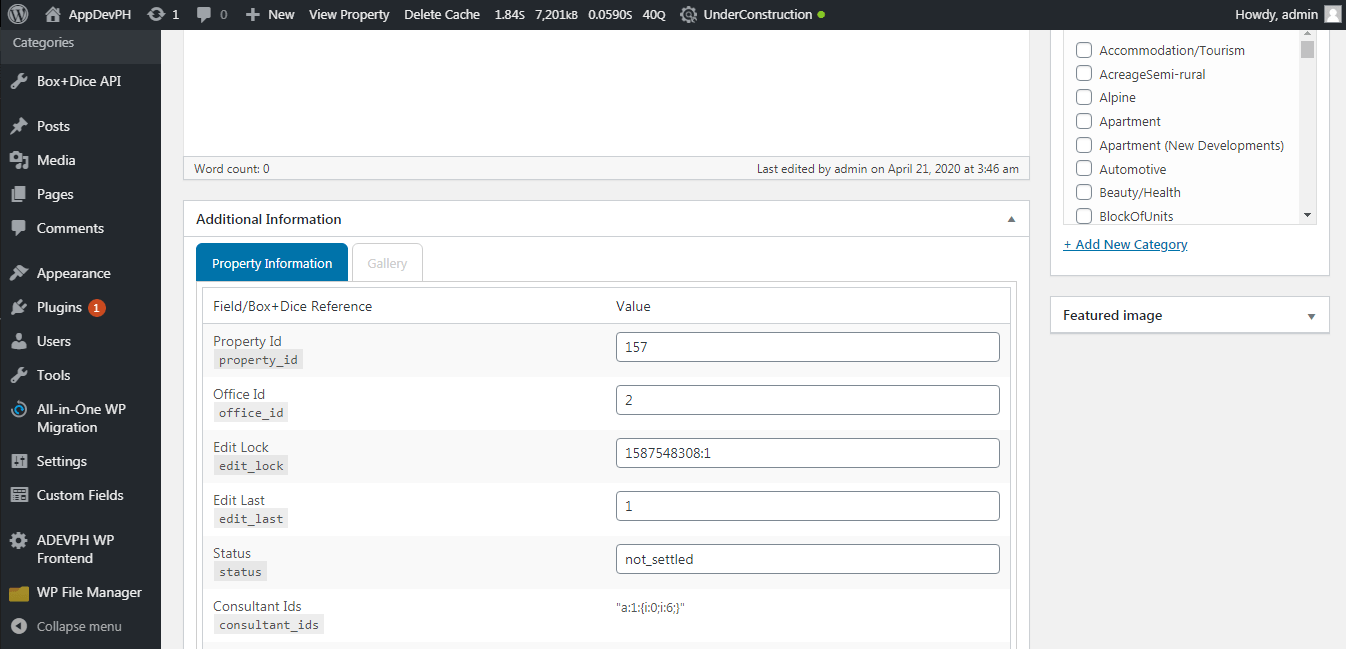Switch to the Property Information tab

(272, 263)
